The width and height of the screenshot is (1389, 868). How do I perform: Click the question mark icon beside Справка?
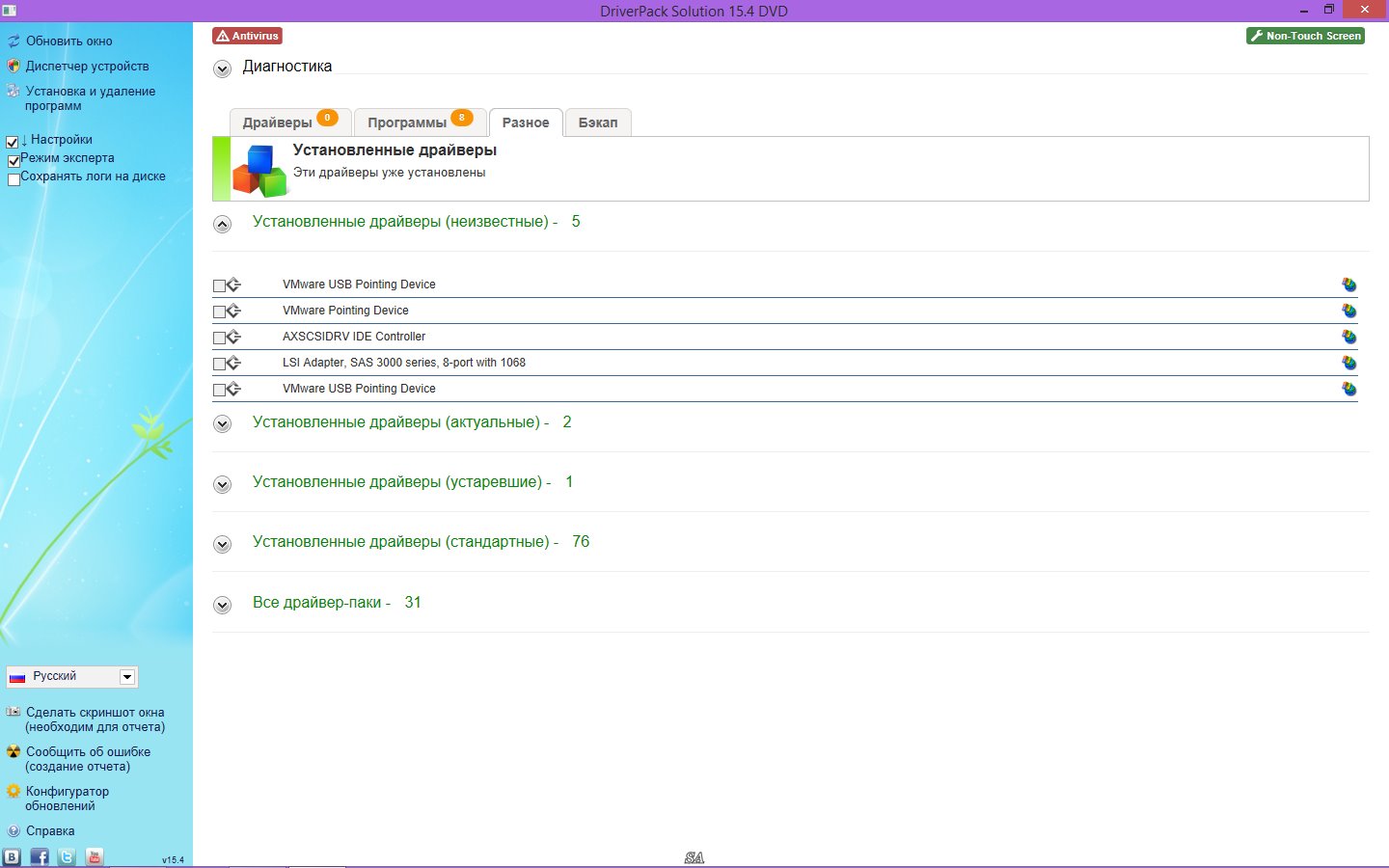tap(14, 831)
